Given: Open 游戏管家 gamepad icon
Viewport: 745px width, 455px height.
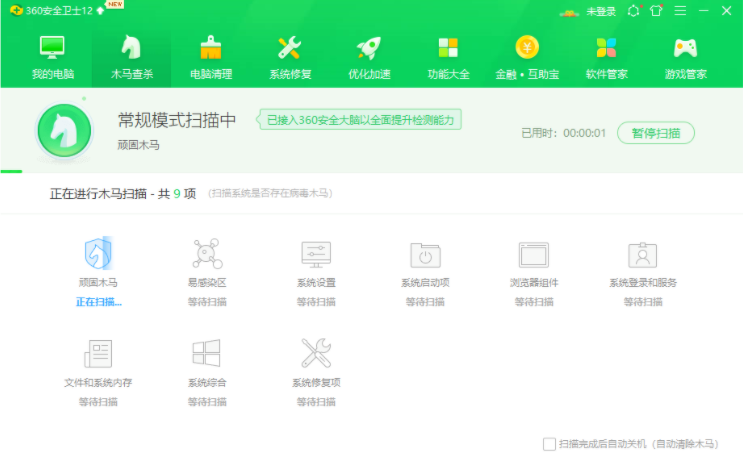Looking at the screenshot, I should [x=685, y=48].
